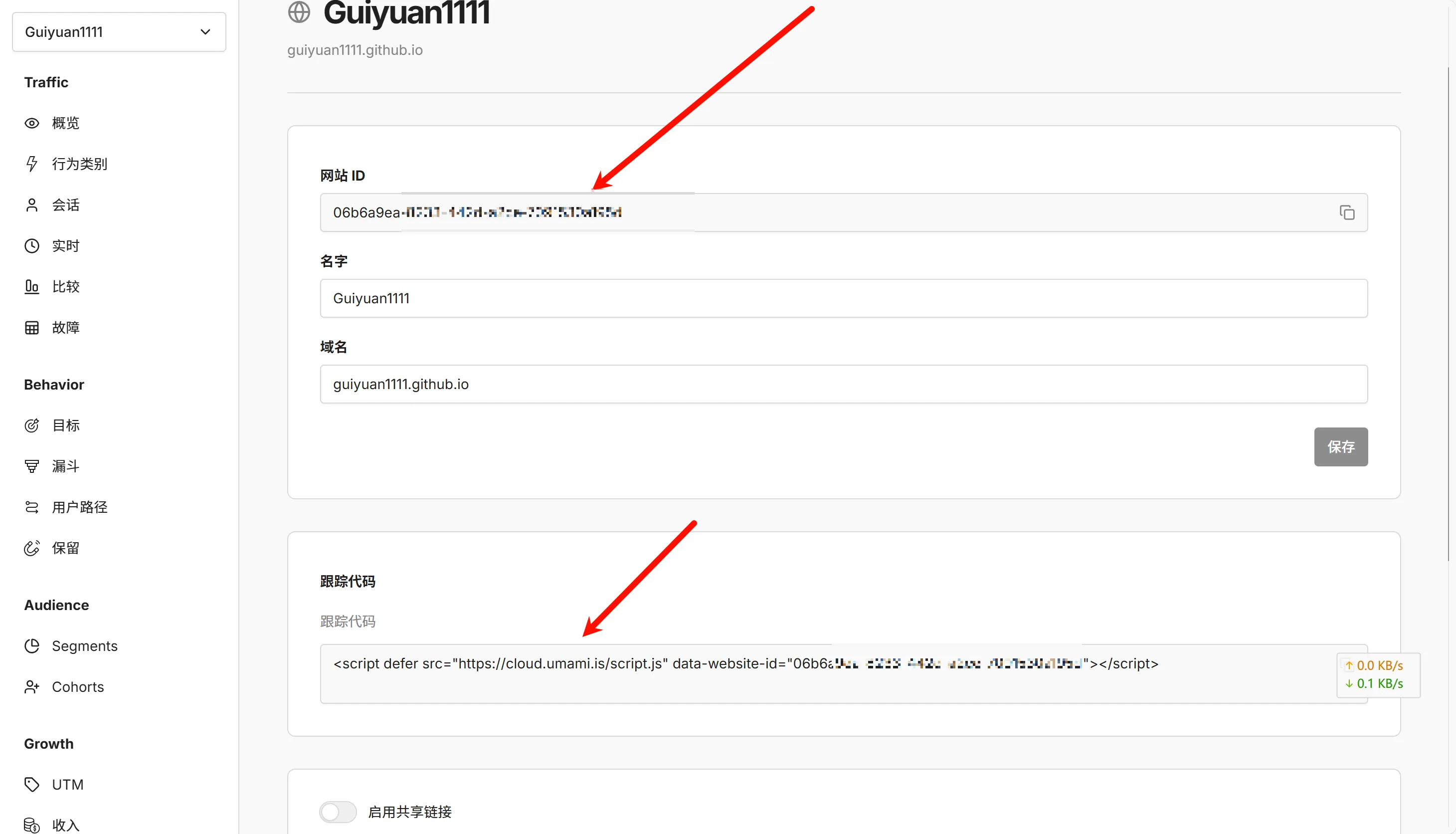
Task: Click the 名字 field label
Action: pyautogui.click(x=334, y=261)
